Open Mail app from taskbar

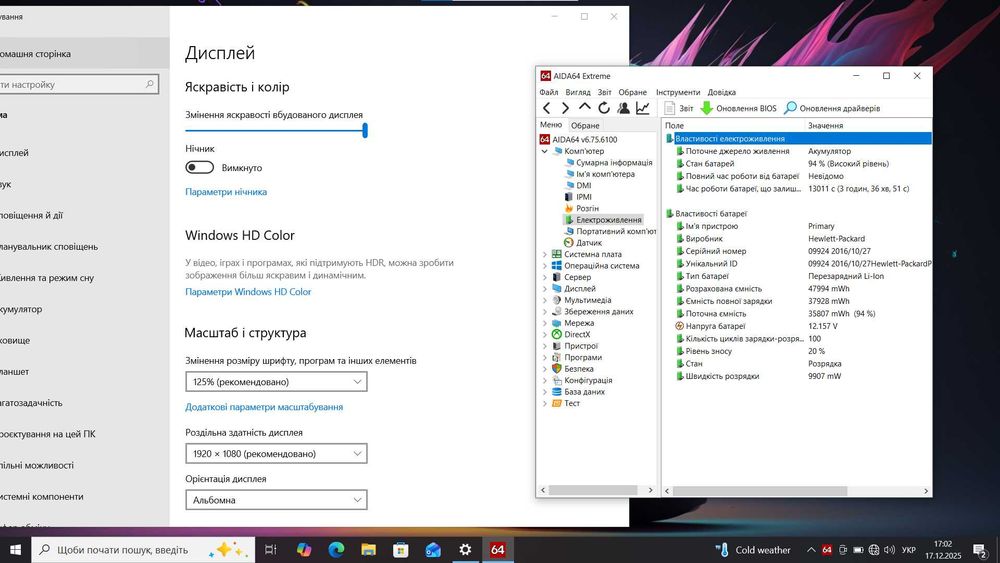433,550
